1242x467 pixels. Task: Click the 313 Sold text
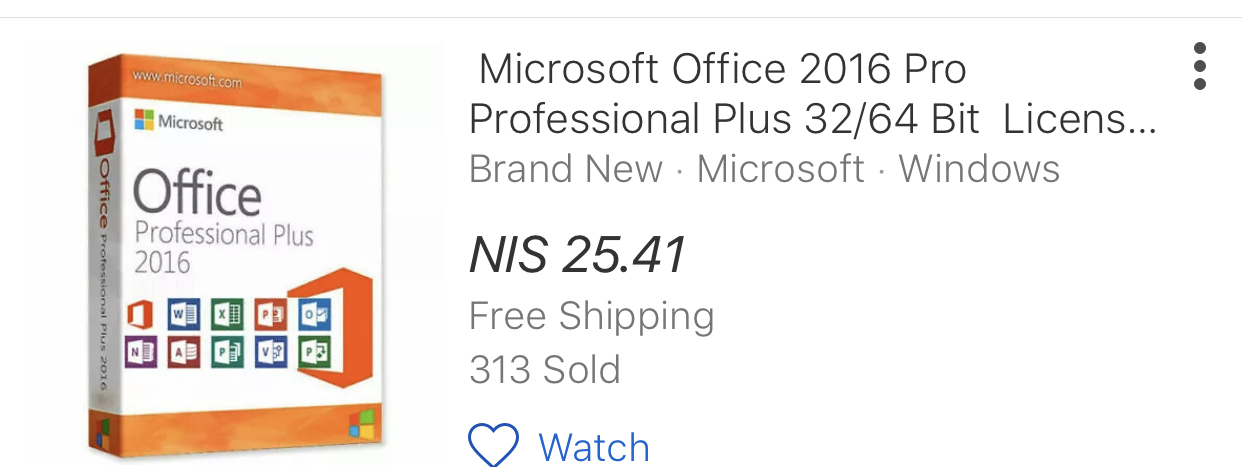545,369
